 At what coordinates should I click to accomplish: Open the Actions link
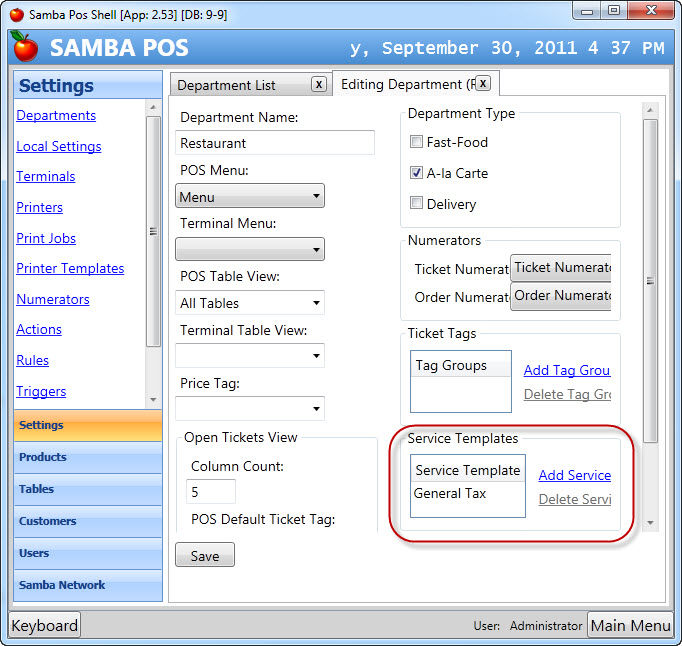[39, 329]
